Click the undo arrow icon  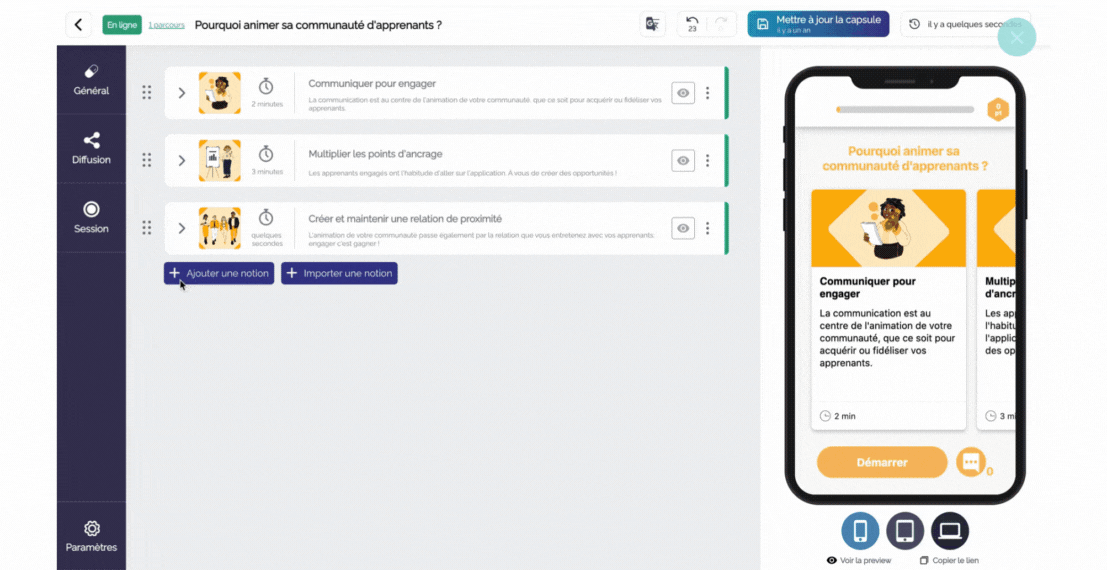click(x=692, y=21)
